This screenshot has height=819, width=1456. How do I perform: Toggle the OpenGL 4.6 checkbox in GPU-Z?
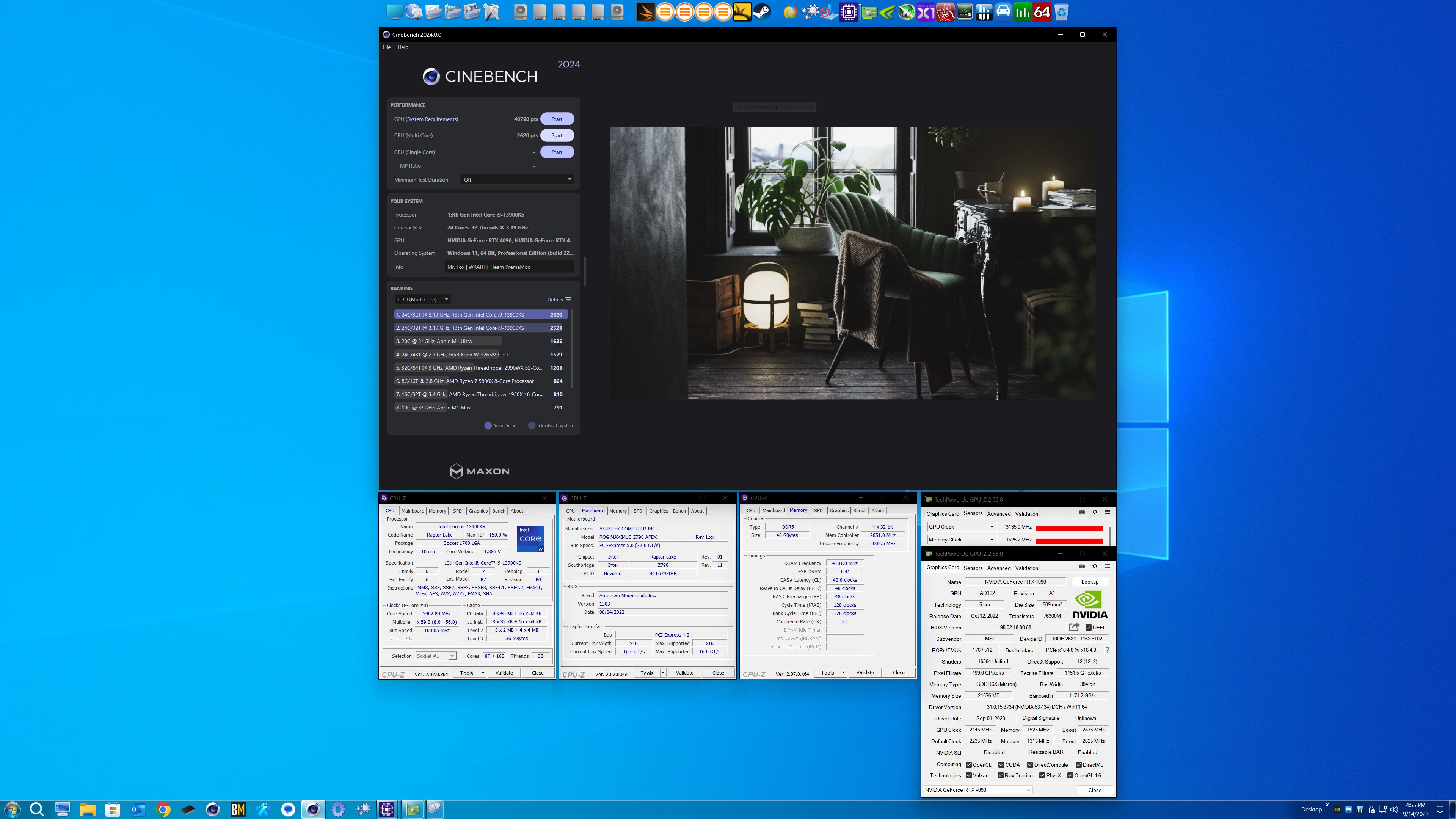point(1070,775)
